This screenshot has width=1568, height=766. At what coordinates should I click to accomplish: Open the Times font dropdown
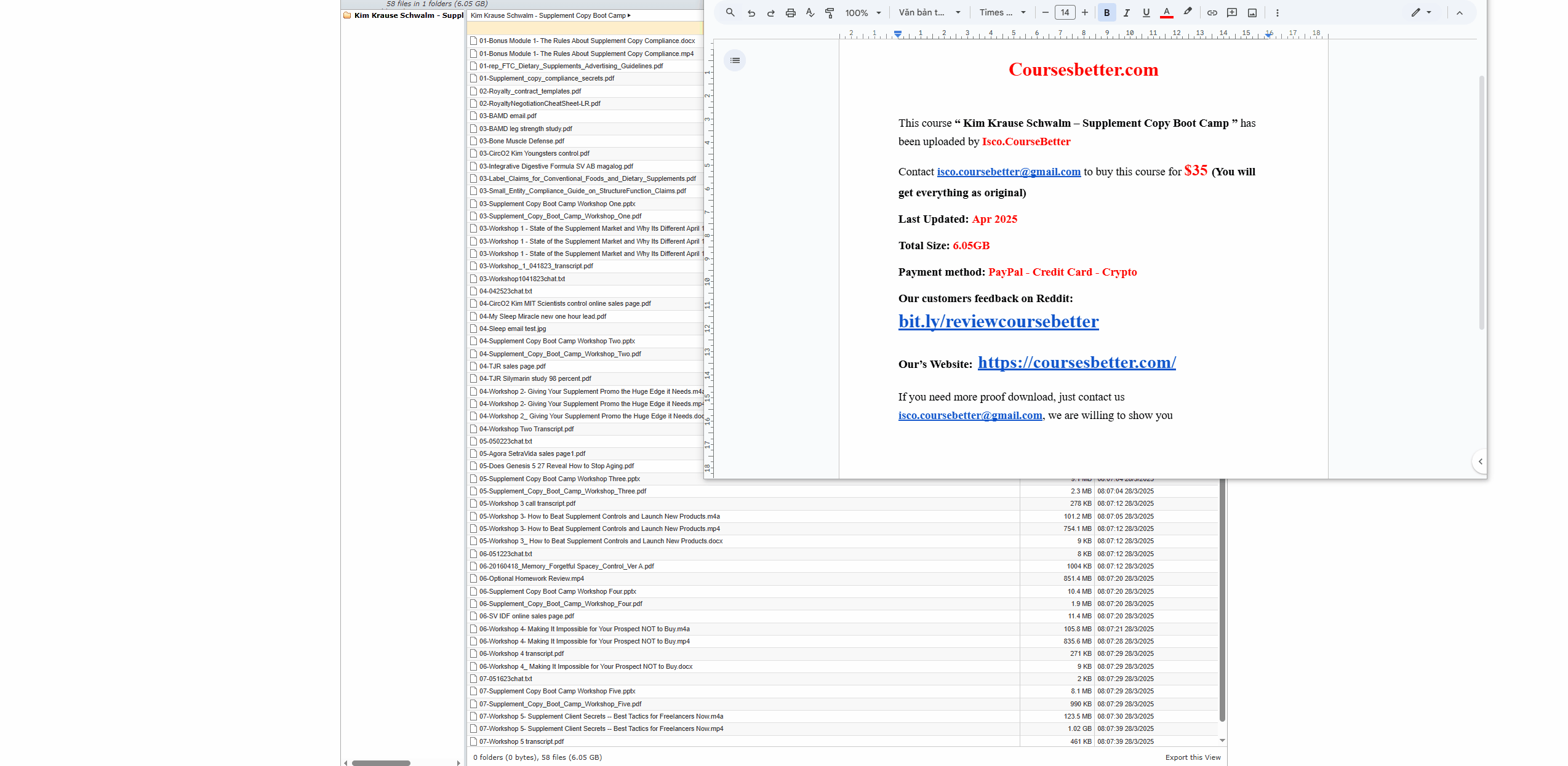[x=1002, y=12]
